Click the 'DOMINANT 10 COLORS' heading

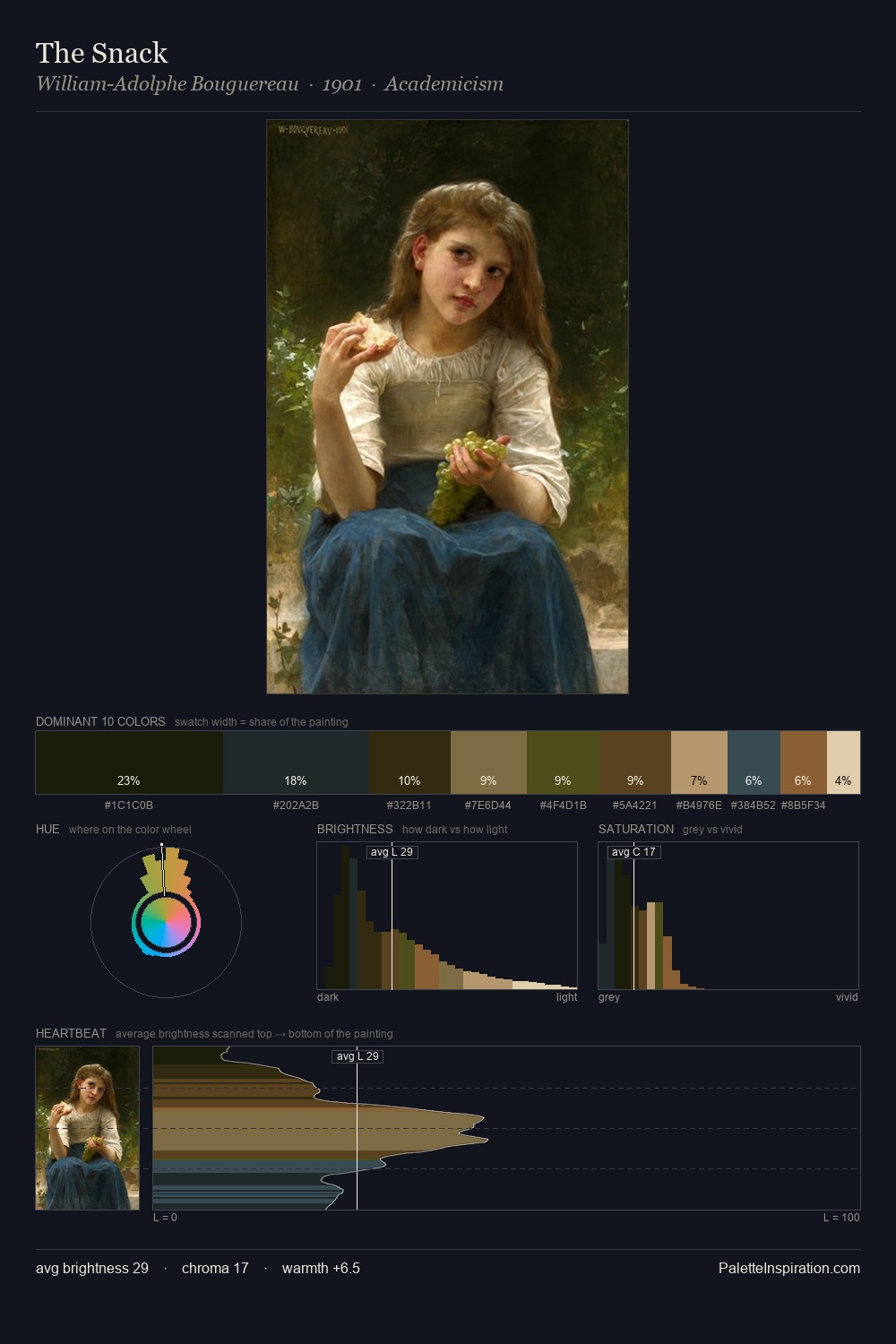coord(100,721)
